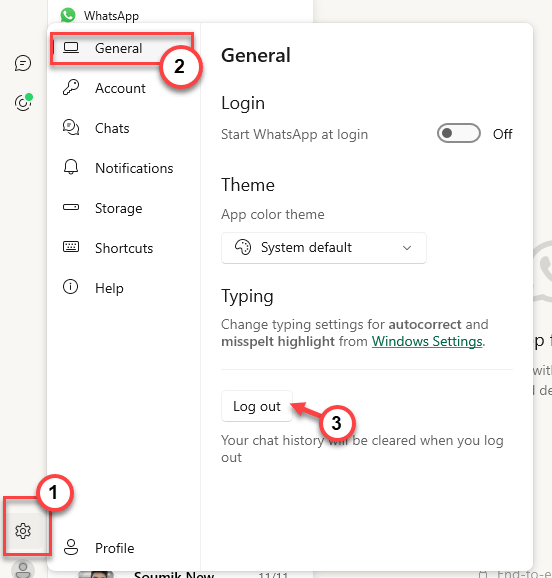Open the Windows Settings link
The image size is (552, 578).
pyautogui.click(x=427, y=341)
